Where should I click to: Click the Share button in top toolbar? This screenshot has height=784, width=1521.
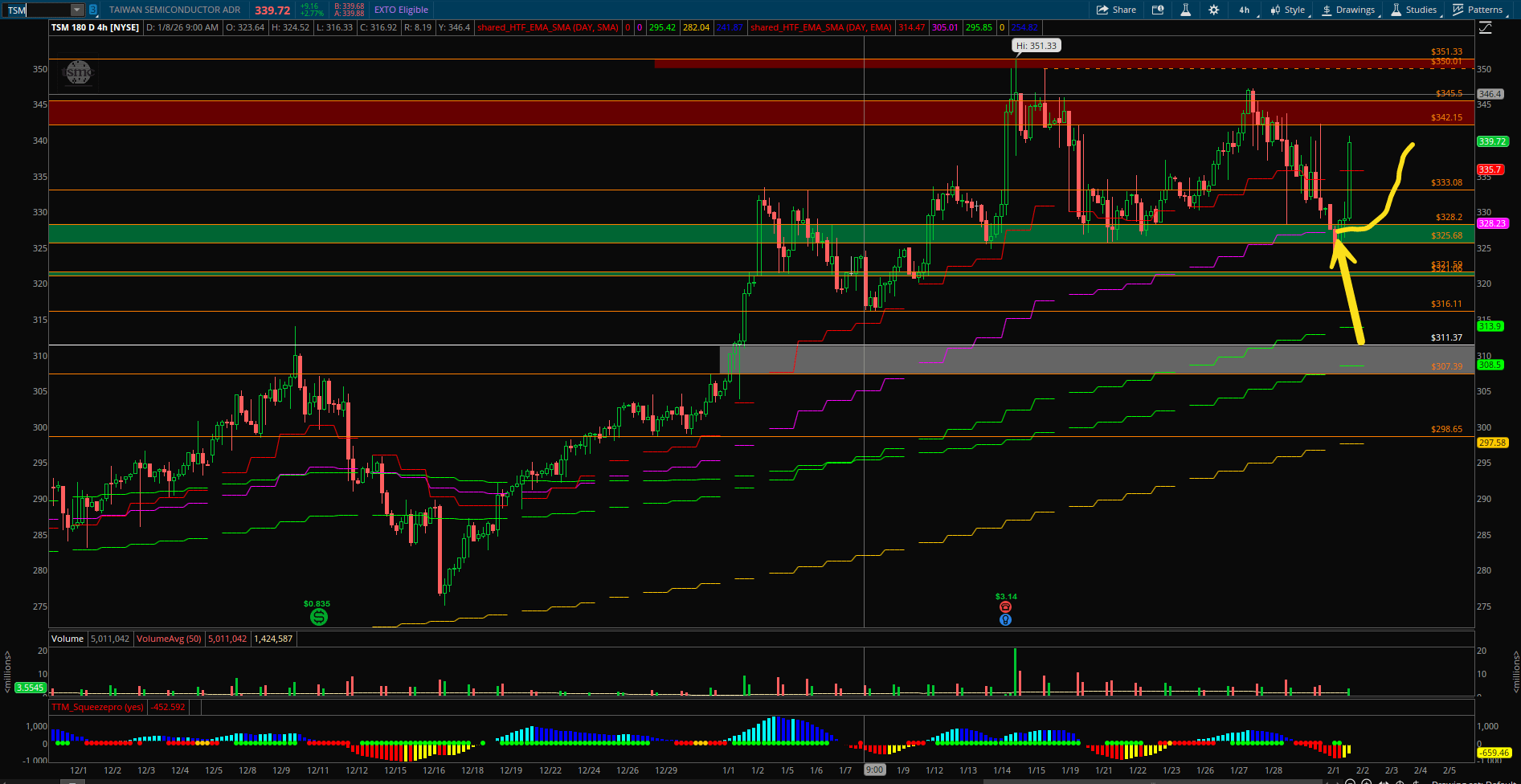pyautogui.click(x=1116, y=10)
